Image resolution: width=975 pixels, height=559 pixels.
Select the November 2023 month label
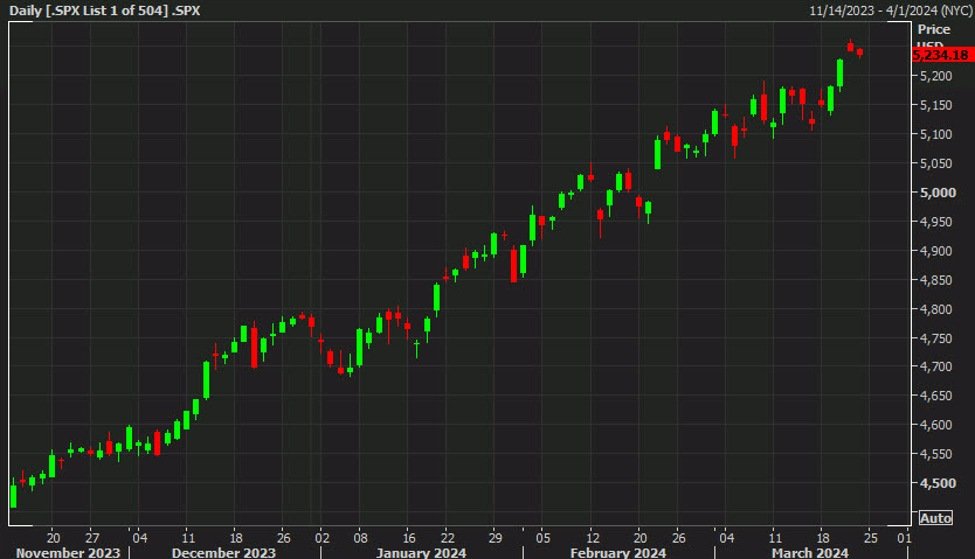coord(68,552)
